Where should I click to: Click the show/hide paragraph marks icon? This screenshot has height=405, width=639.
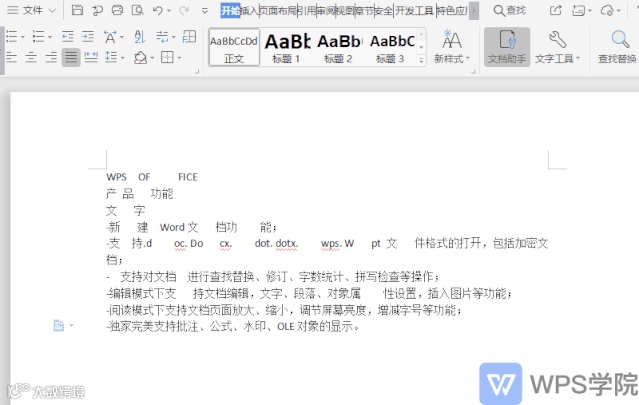(x=162, y=37)
